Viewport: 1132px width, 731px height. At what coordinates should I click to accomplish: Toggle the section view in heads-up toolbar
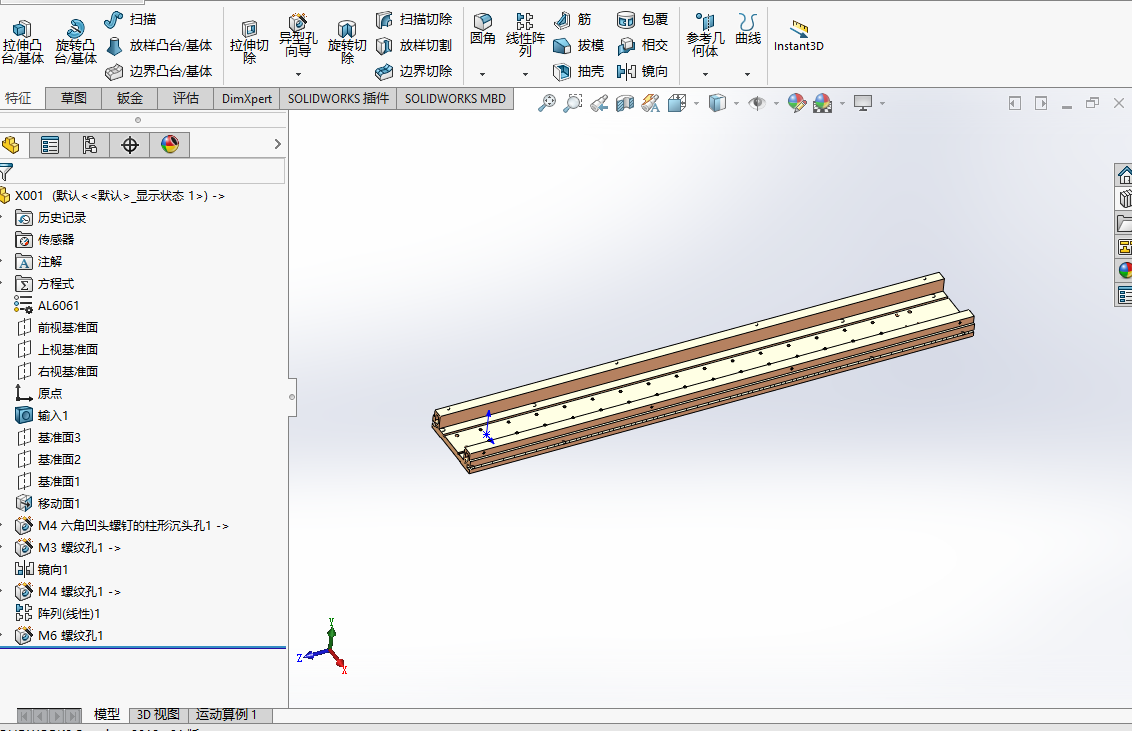(x=624, y=103)
